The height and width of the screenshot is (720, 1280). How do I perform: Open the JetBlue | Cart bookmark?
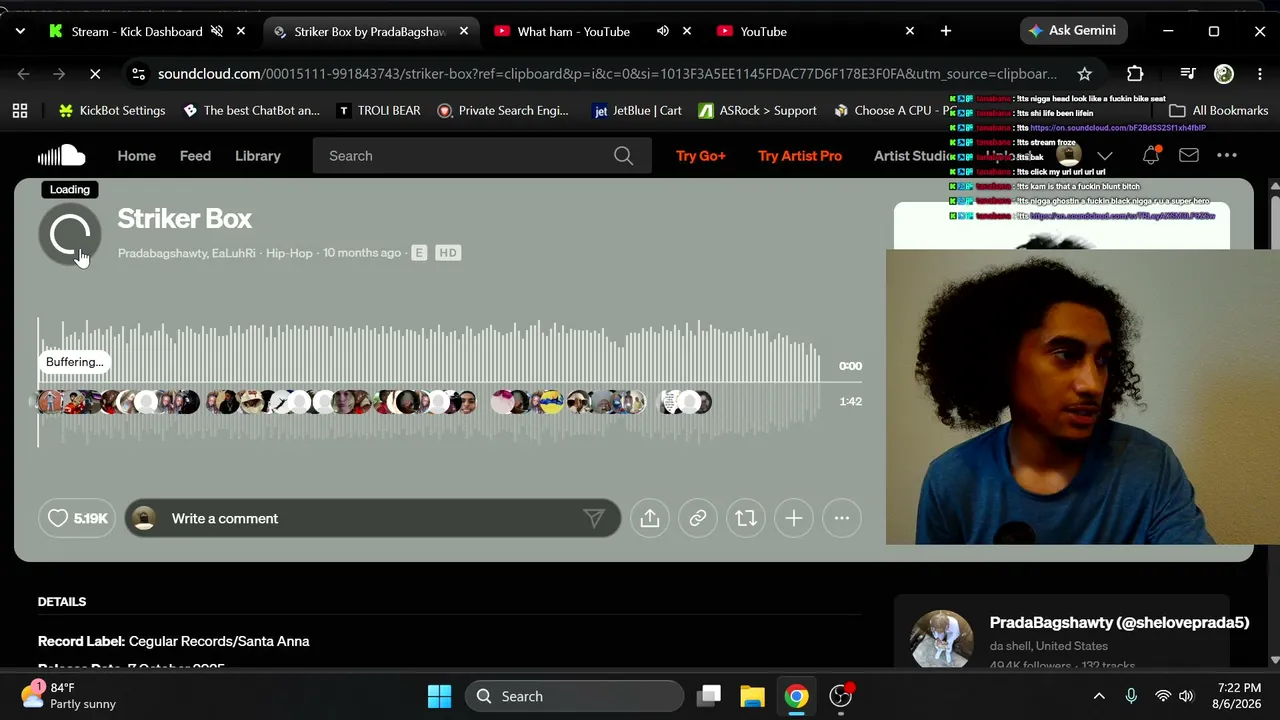(x=638, y=111)
